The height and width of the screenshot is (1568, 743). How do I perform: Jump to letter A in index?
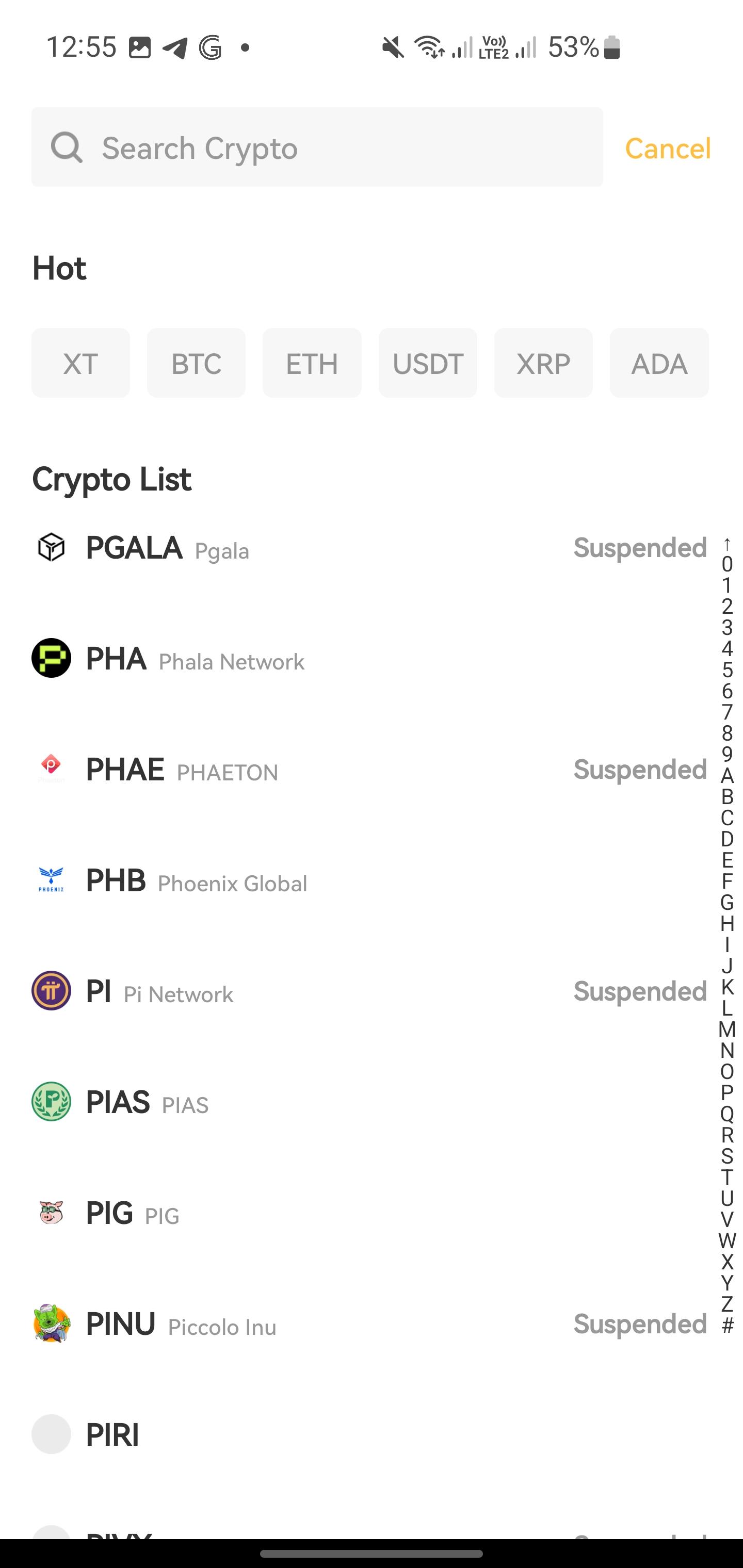point(726,775)
